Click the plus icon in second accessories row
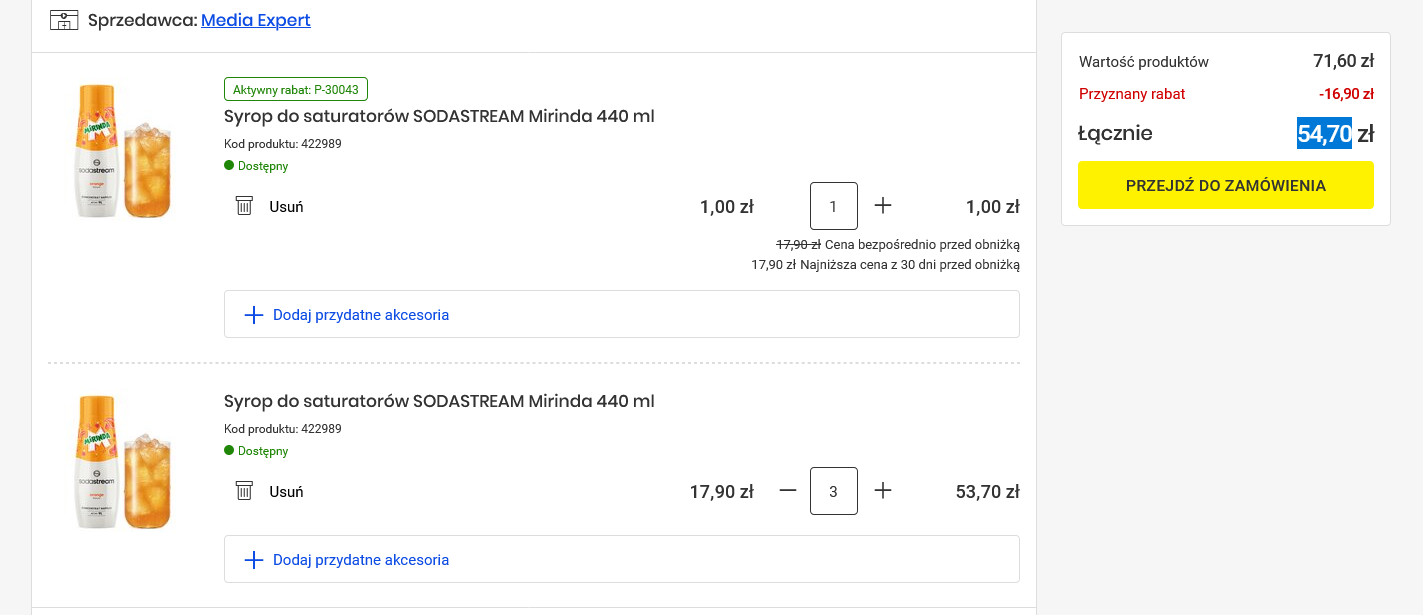 pyautogui.click(x=254, y=560)
